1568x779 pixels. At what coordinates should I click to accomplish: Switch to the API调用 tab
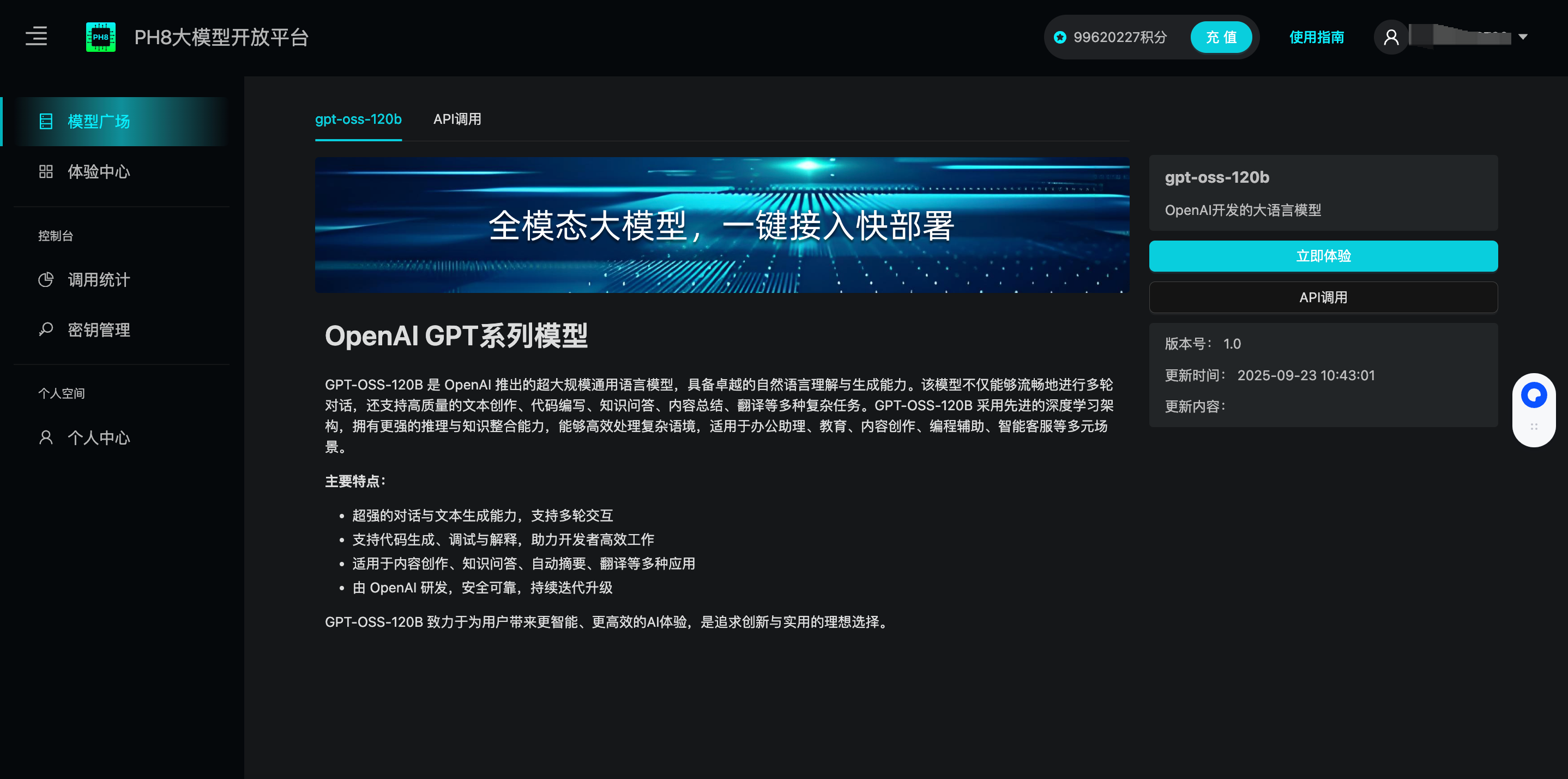(x=457, y=119)
